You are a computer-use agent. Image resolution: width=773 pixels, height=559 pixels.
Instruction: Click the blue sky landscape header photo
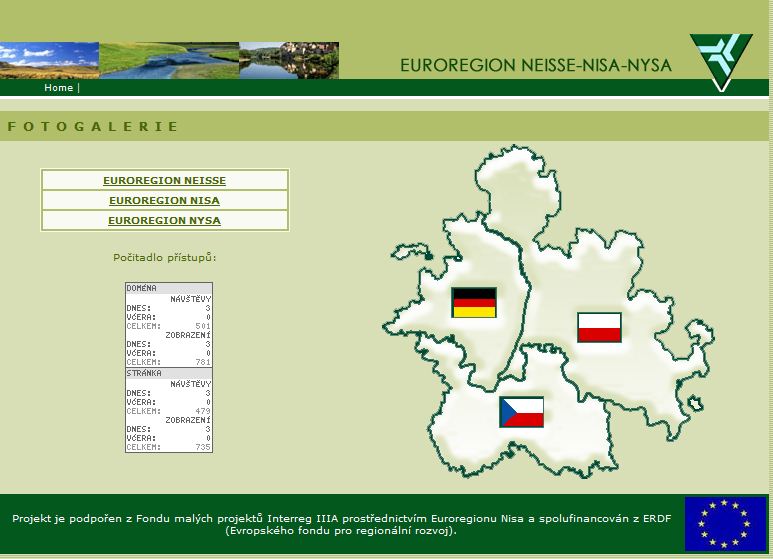pos(49,60)
